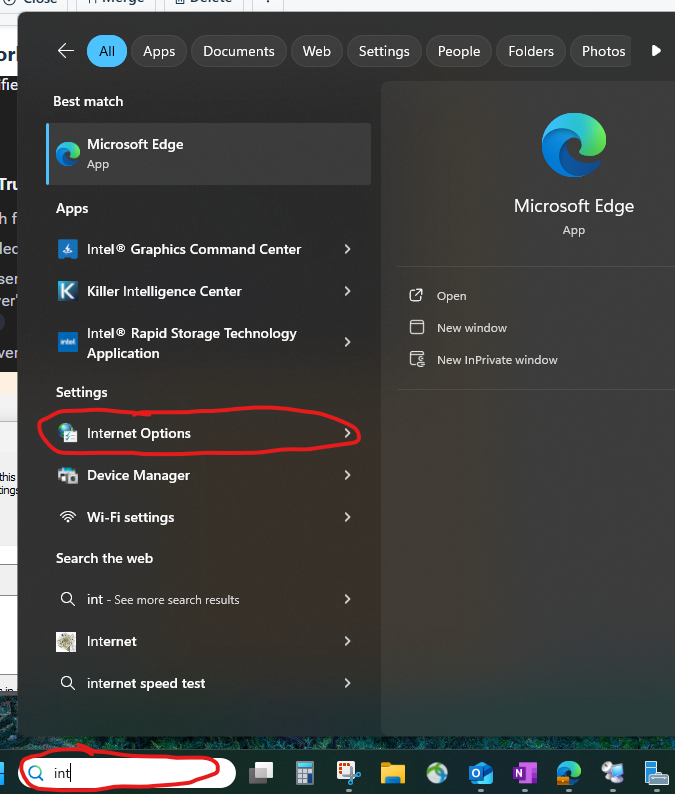Expand Killer Intelligence Center chevron
675x794 pixels.
(x=347, y=291)
